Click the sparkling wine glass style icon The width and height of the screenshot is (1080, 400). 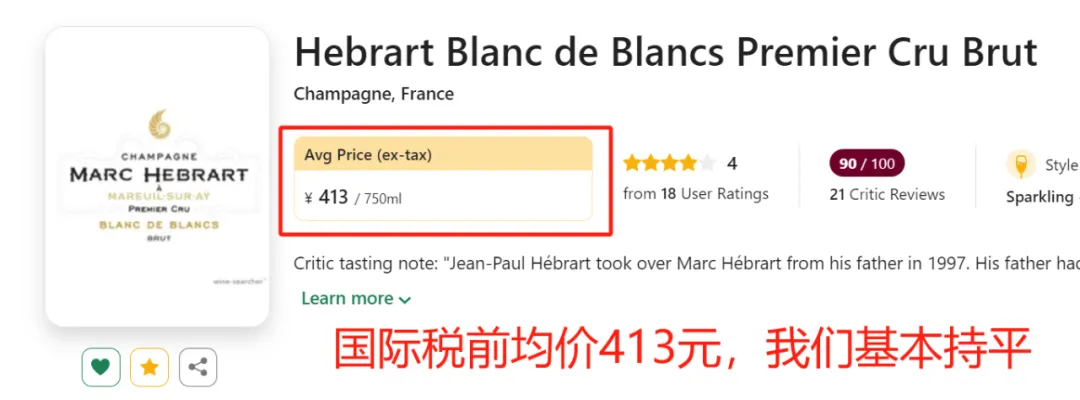coord(1021,165)
